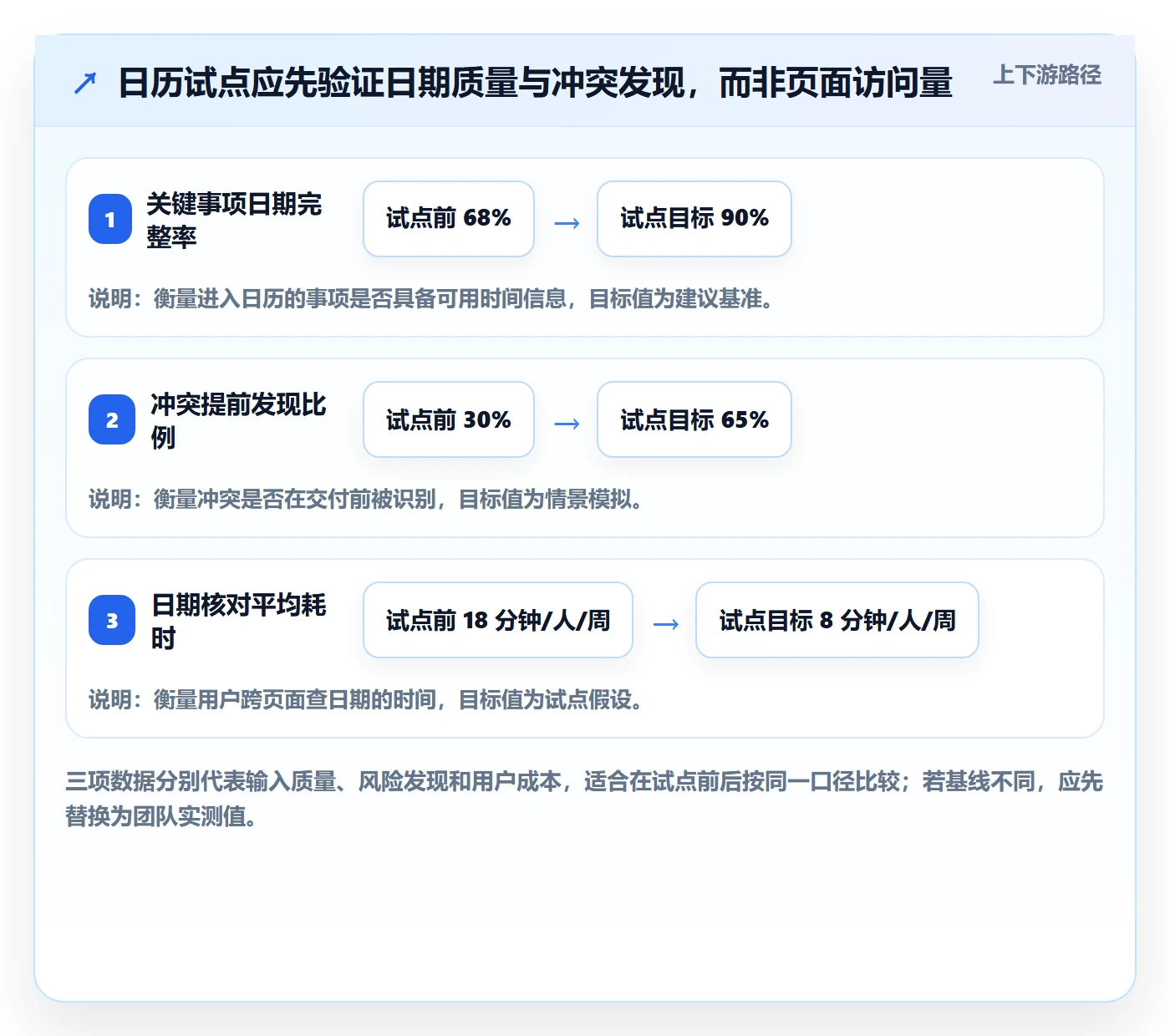Click the 试点目标 65% pill

point(694,419)
